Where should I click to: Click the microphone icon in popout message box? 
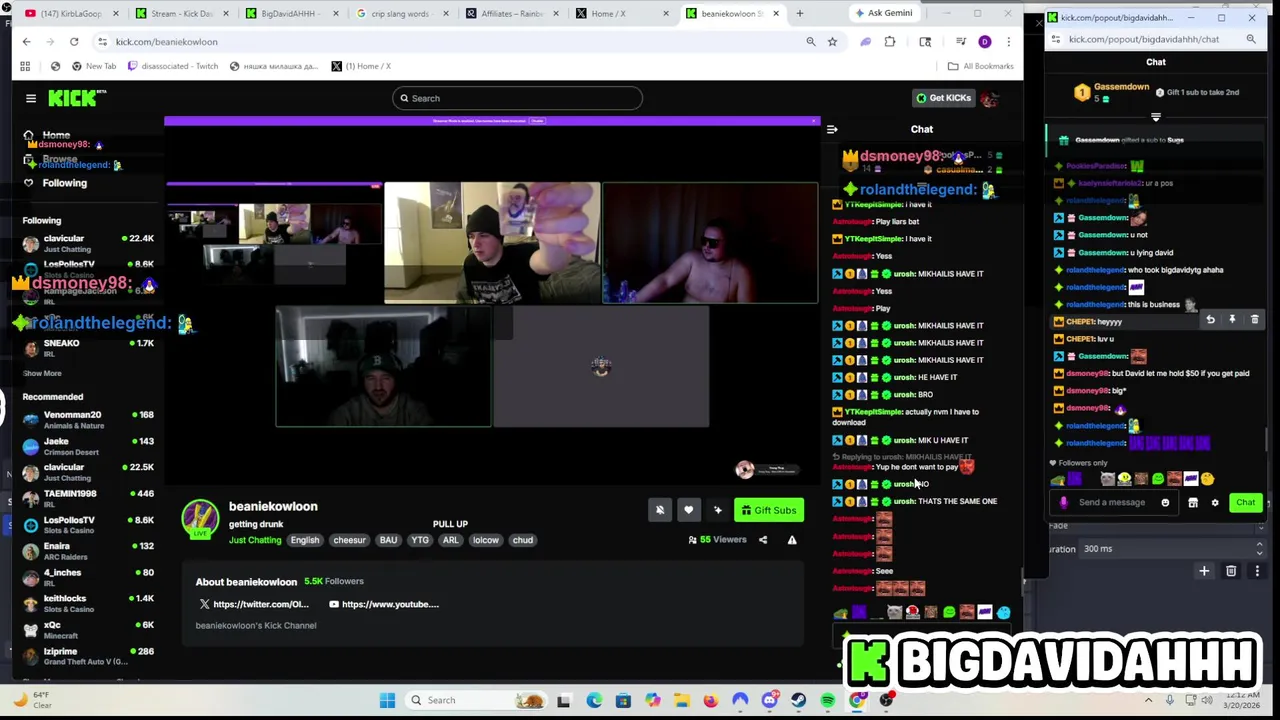click(1063, 503)
